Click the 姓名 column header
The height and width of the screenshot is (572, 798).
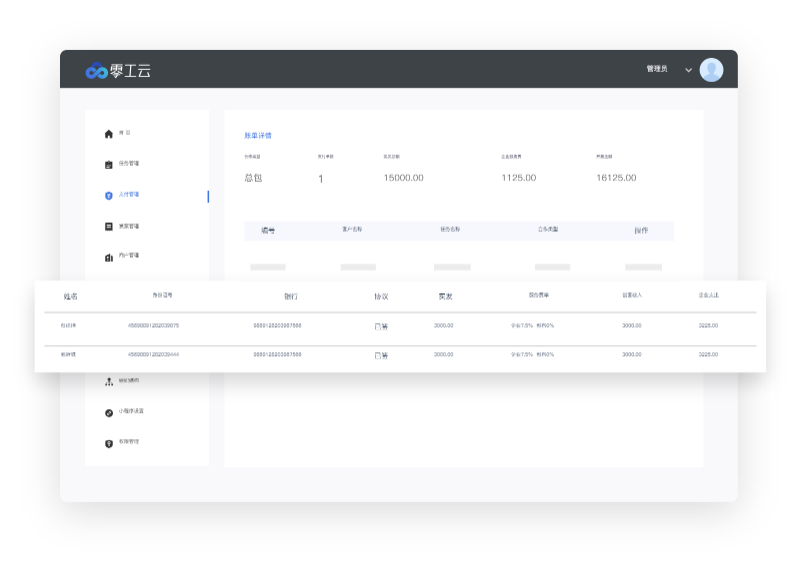pos(70,296)
